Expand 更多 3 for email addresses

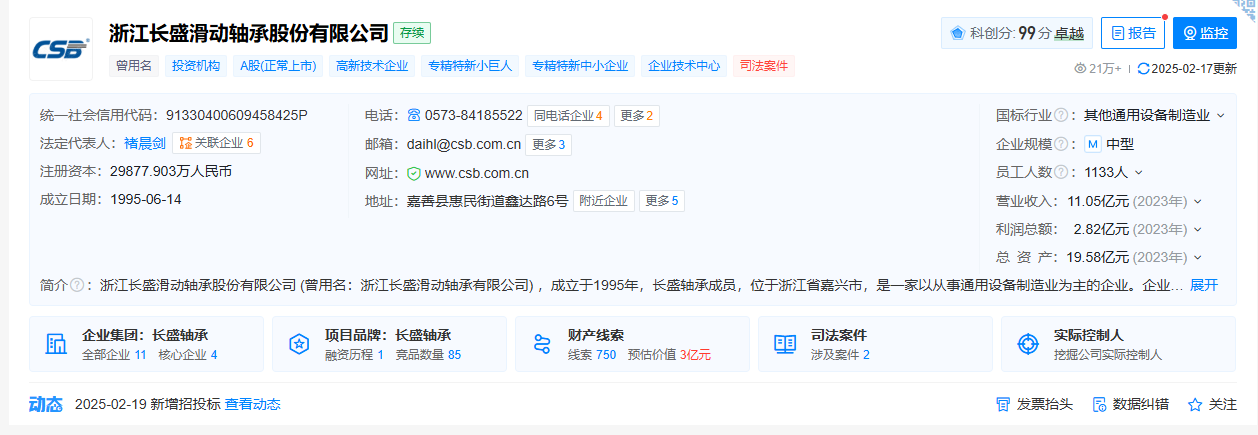pyautogui.click(x=549, y=144)
